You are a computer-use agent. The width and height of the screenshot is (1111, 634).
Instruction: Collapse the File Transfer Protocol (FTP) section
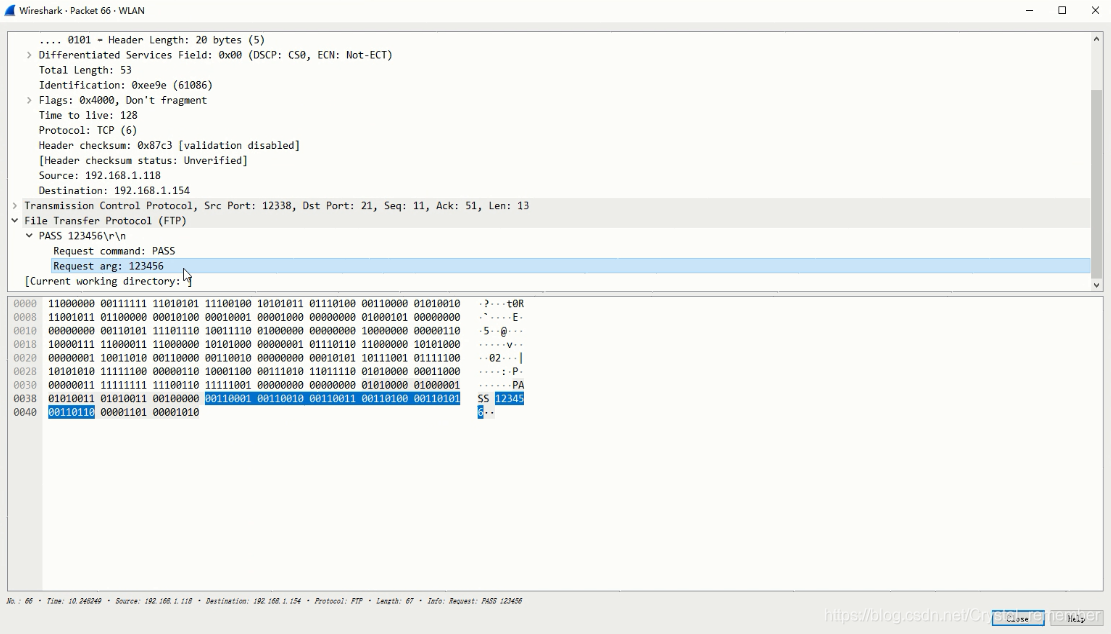point(15,221)
